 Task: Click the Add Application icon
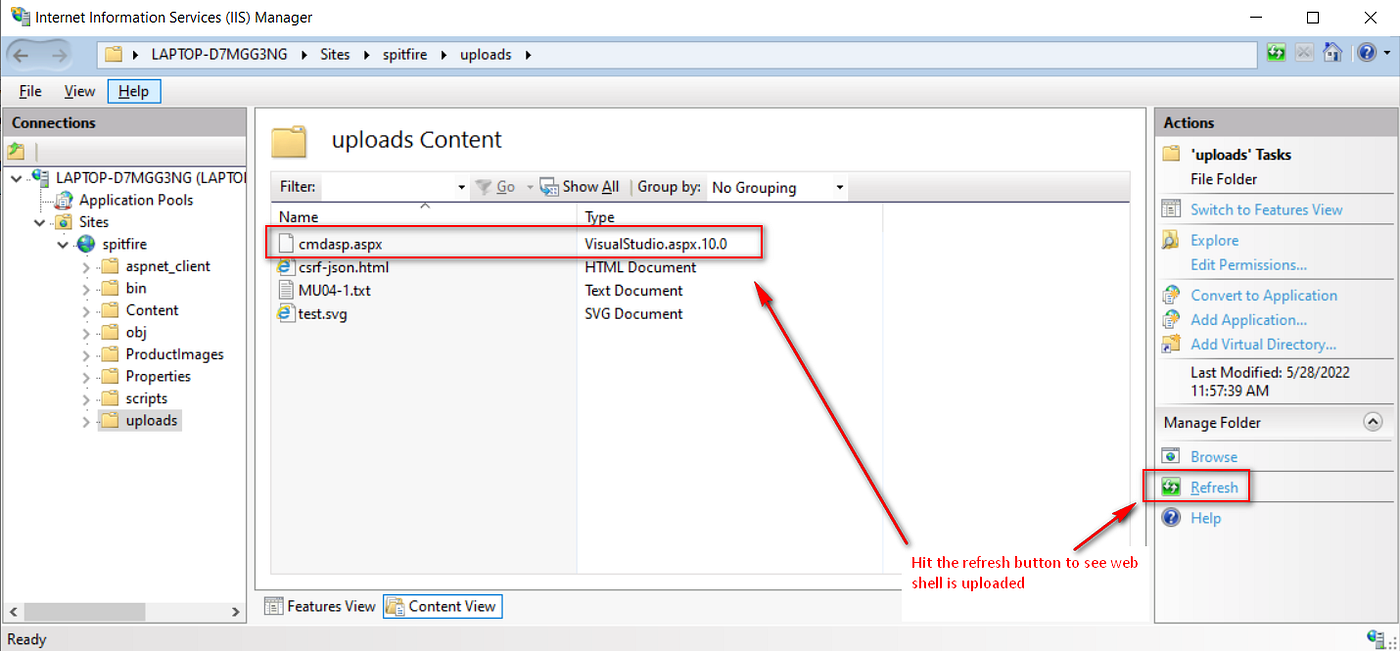(1171, 320)
